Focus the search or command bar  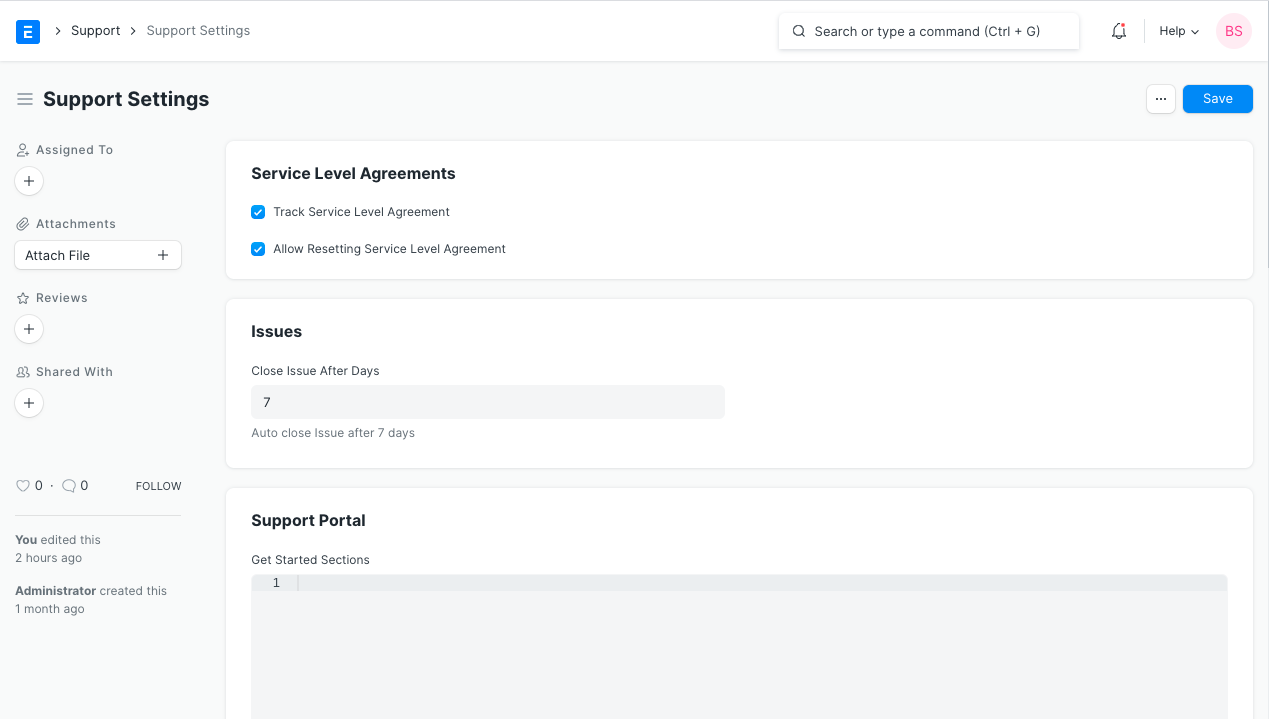pyautogui.click(x=928, y=31)
